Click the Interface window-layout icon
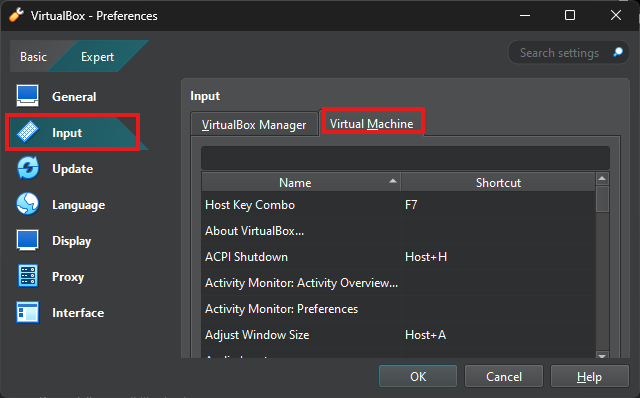 pos(28,312)
